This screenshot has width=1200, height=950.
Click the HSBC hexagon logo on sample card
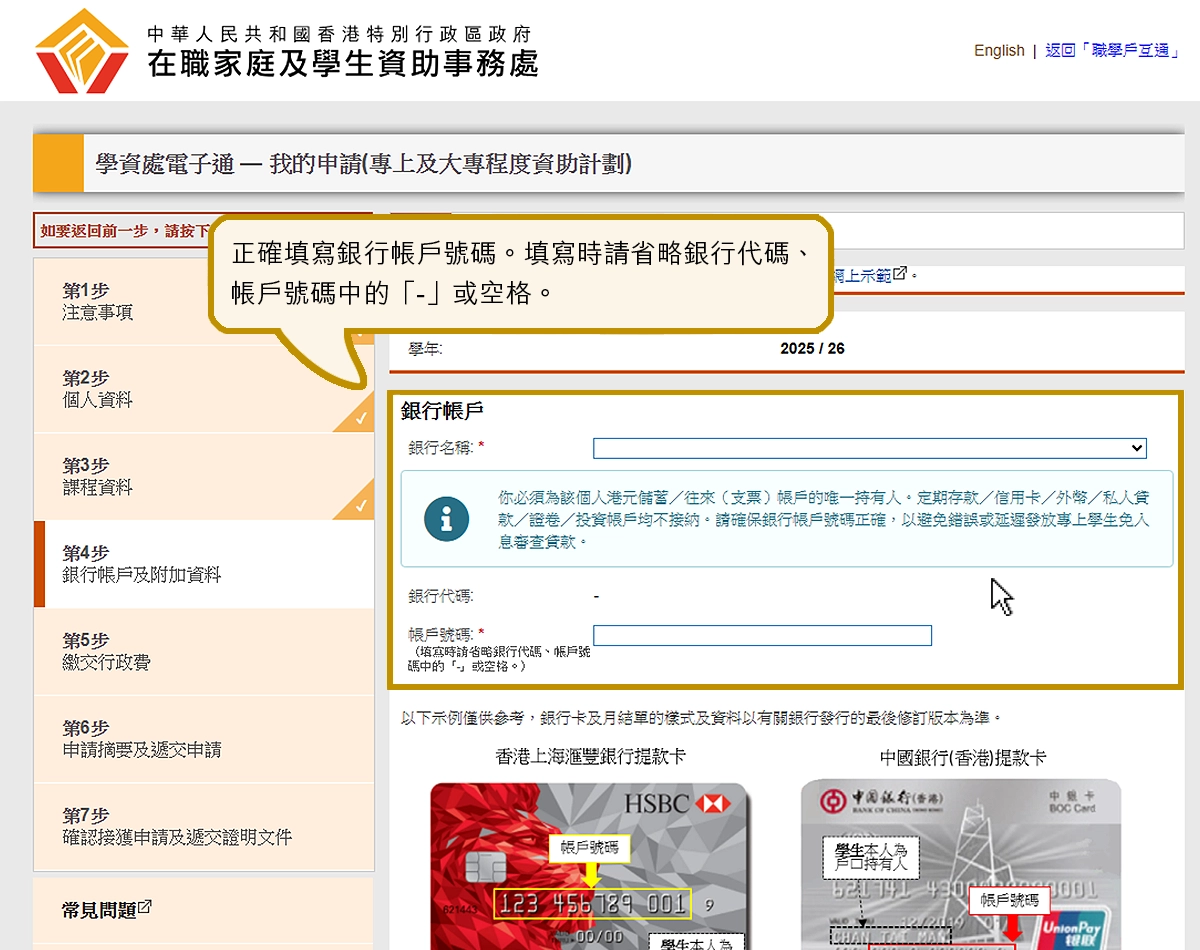[x=713, y=803]
